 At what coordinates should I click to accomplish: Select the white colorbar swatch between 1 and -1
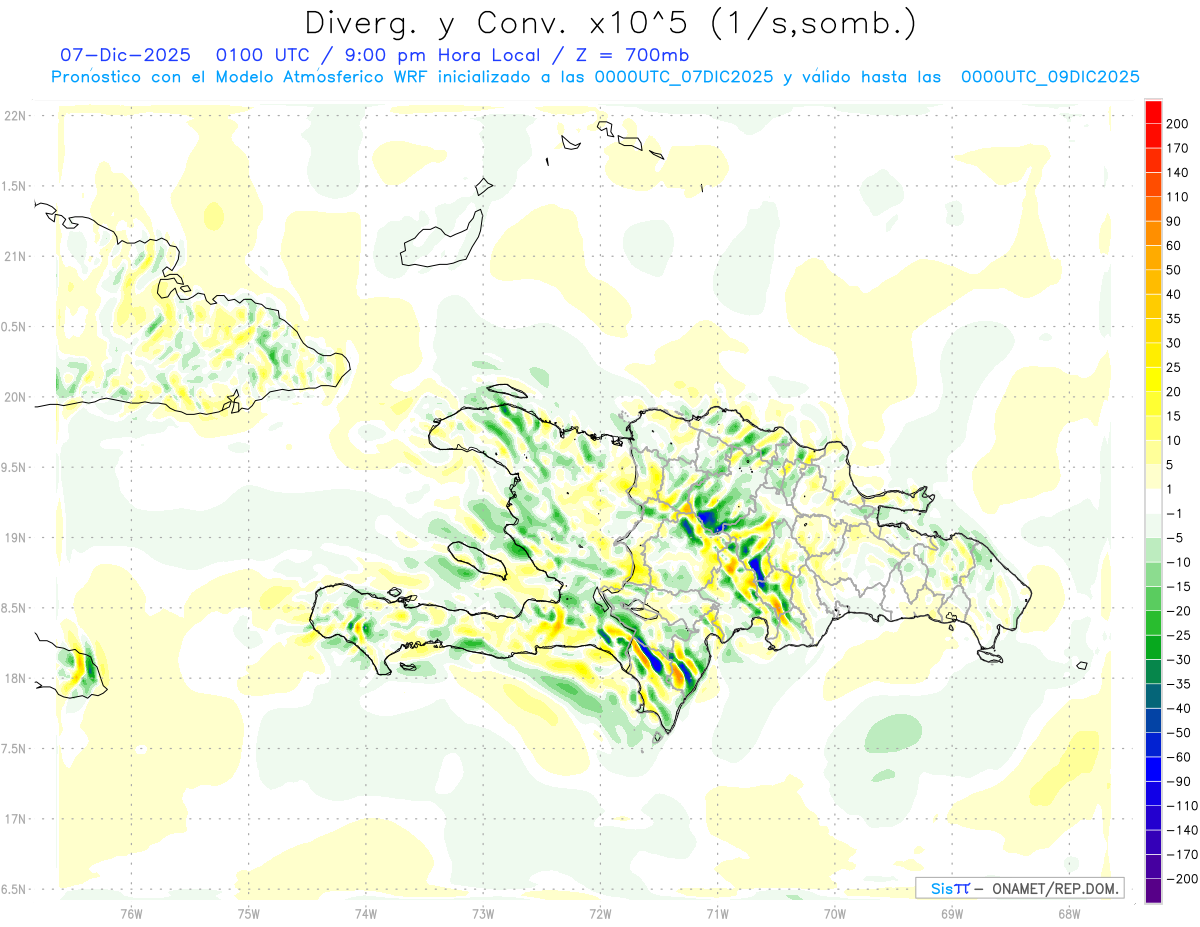coord(1153,501)
